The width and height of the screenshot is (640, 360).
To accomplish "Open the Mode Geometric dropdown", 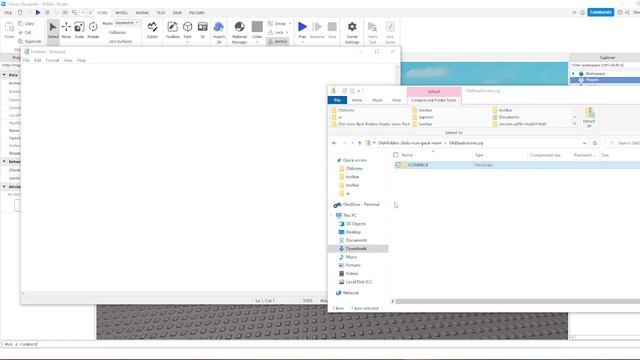I will tap(127, 23).
